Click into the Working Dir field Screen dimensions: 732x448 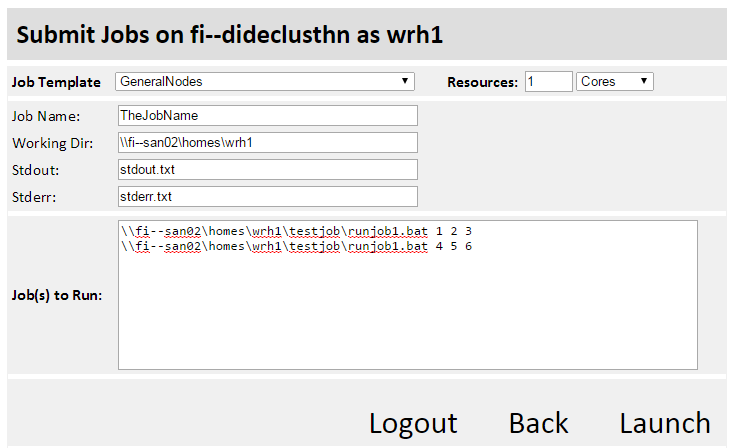coord(267,143)
